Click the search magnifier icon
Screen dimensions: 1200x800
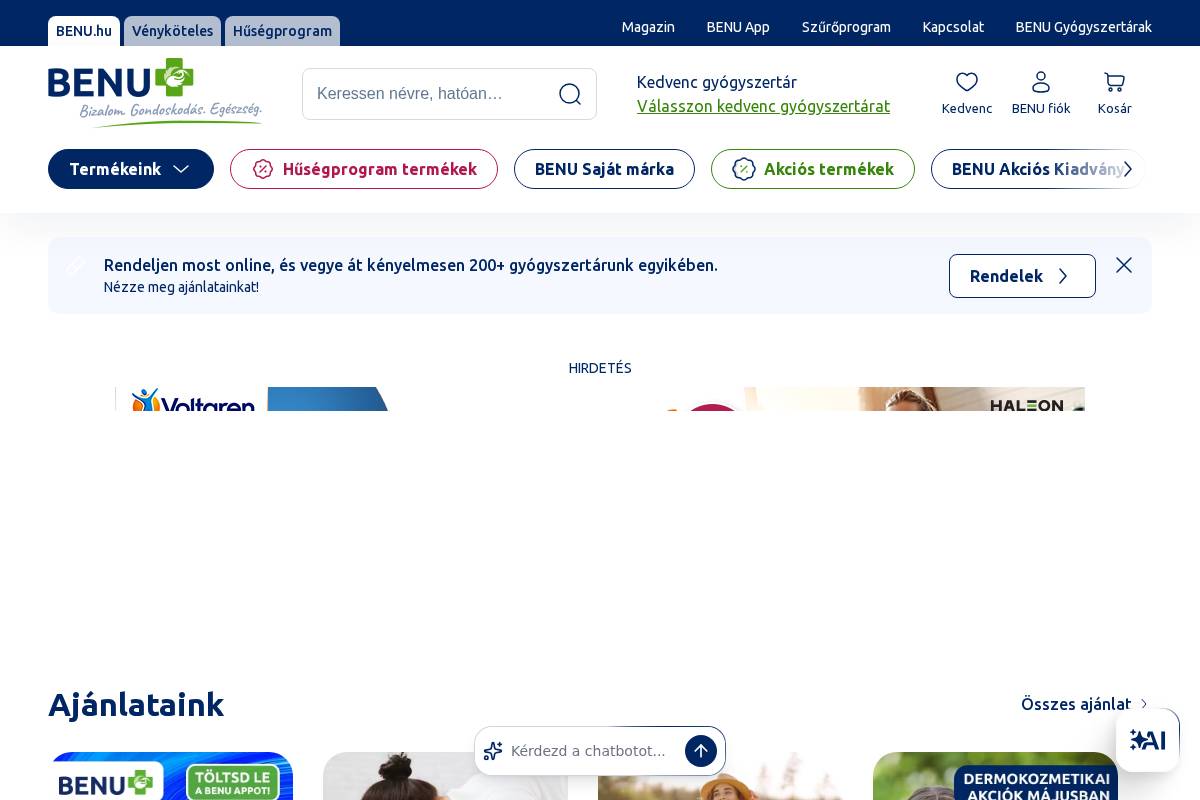570,94
